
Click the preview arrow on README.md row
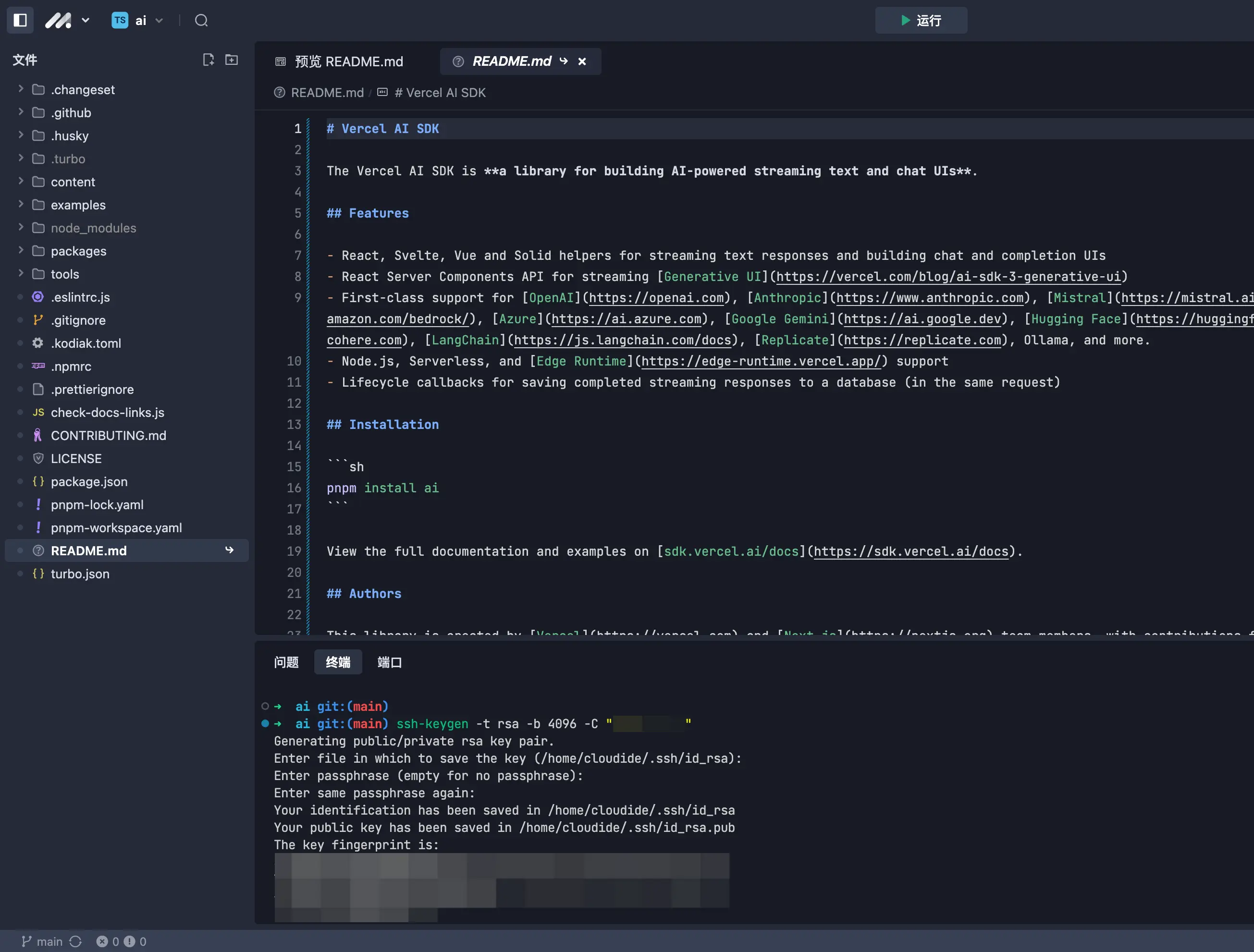tap(230, 550)
